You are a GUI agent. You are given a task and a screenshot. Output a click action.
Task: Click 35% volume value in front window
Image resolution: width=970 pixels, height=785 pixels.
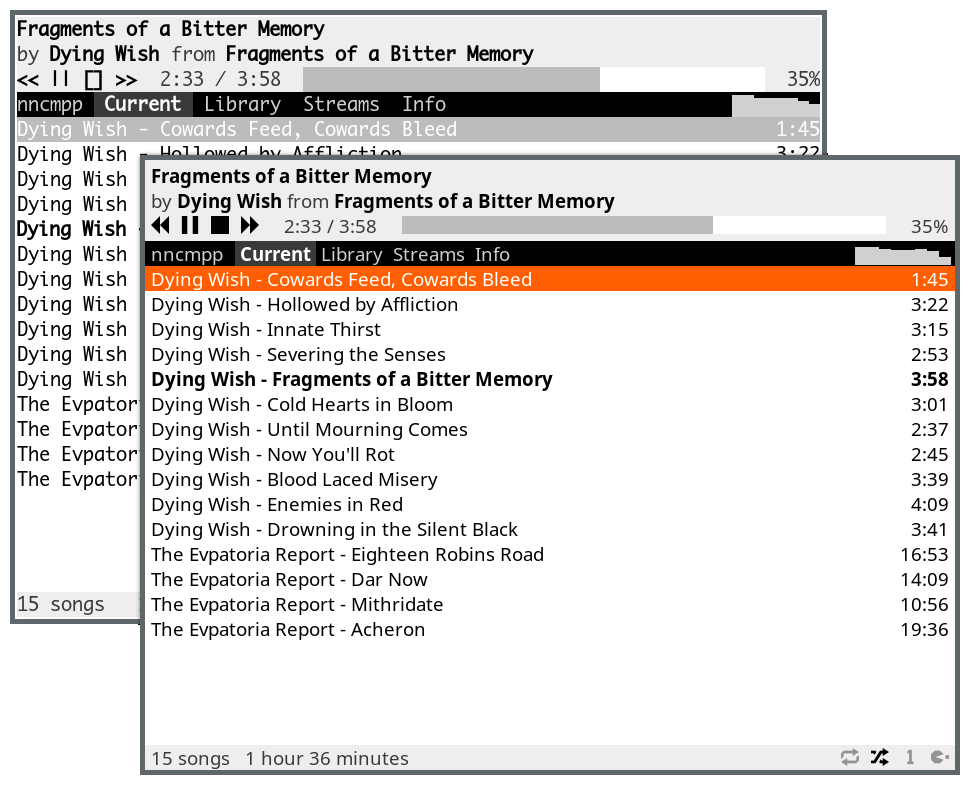[x=929, y=226]
